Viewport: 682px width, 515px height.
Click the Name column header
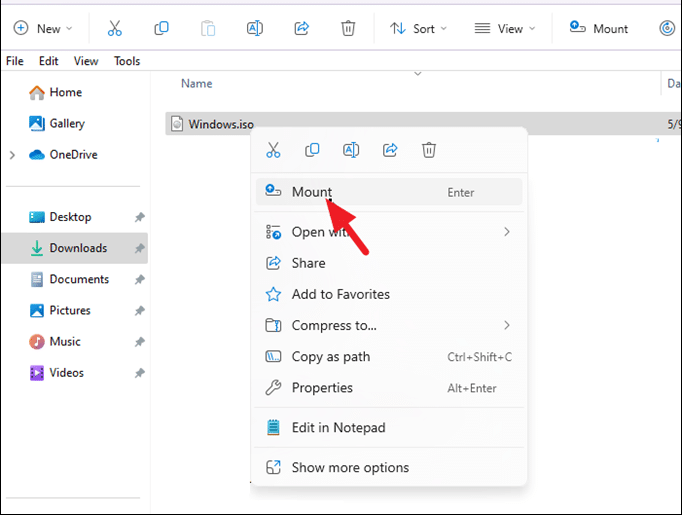197,84
